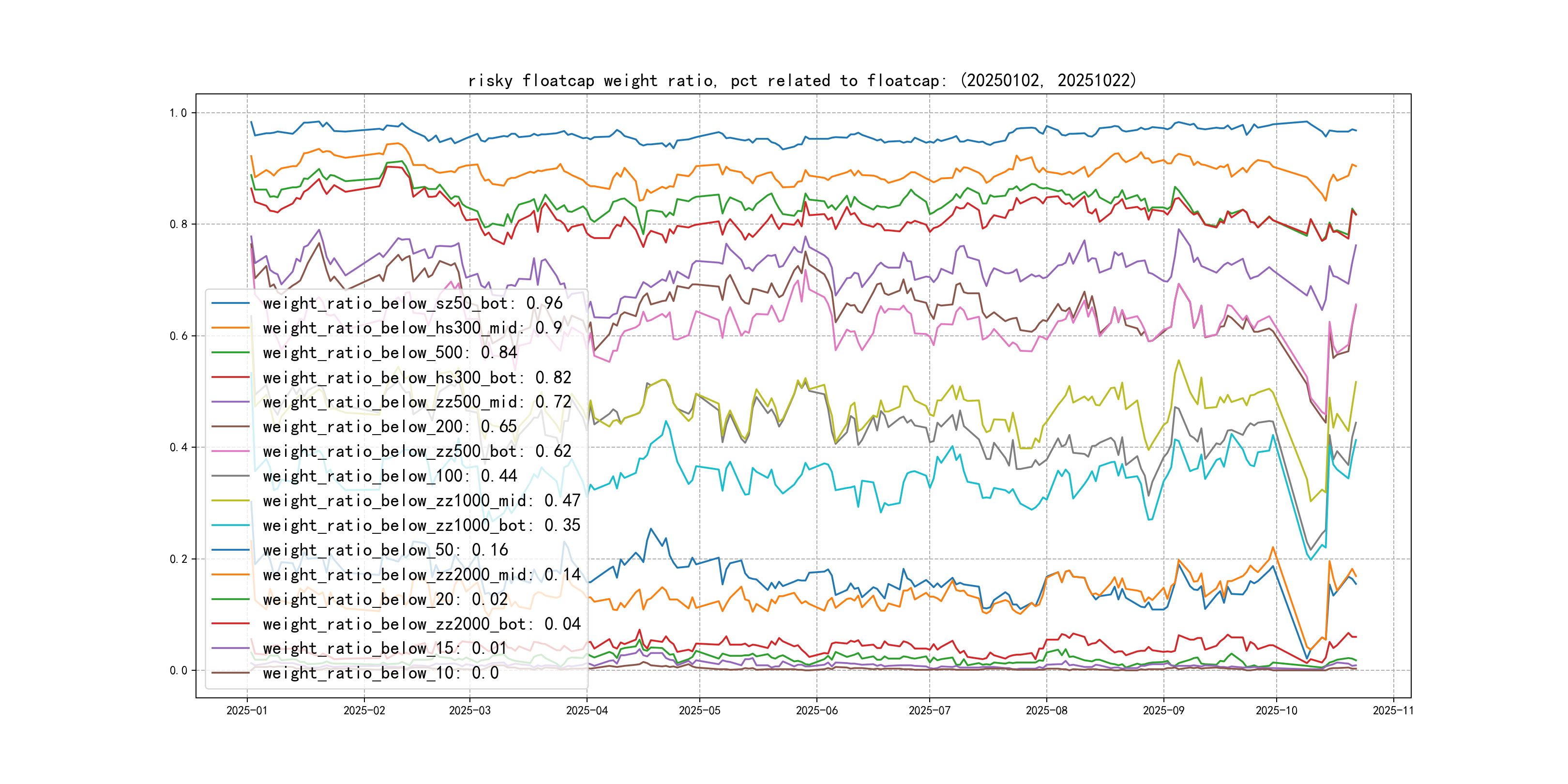This screenshot has width=1568, height=784.
Task: Click the 2025-06 x-axis tick label
Action: (x=816, y=710)
